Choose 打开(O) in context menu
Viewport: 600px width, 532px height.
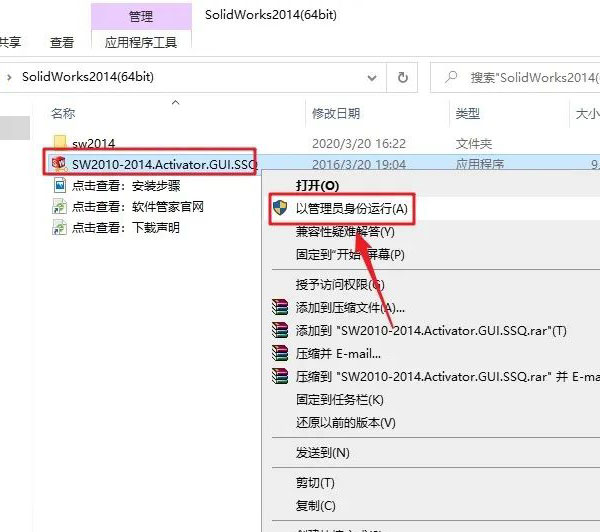pos(317,186)
